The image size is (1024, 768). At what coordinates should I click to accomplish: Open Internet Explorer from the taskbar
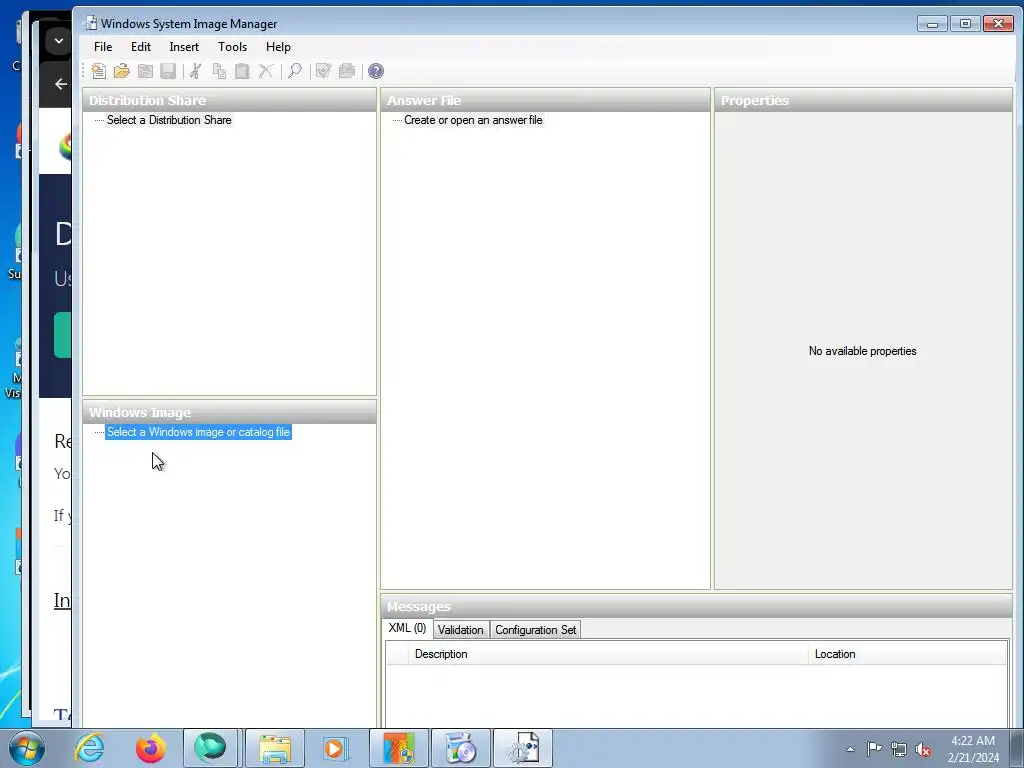[x=89, y=748]
